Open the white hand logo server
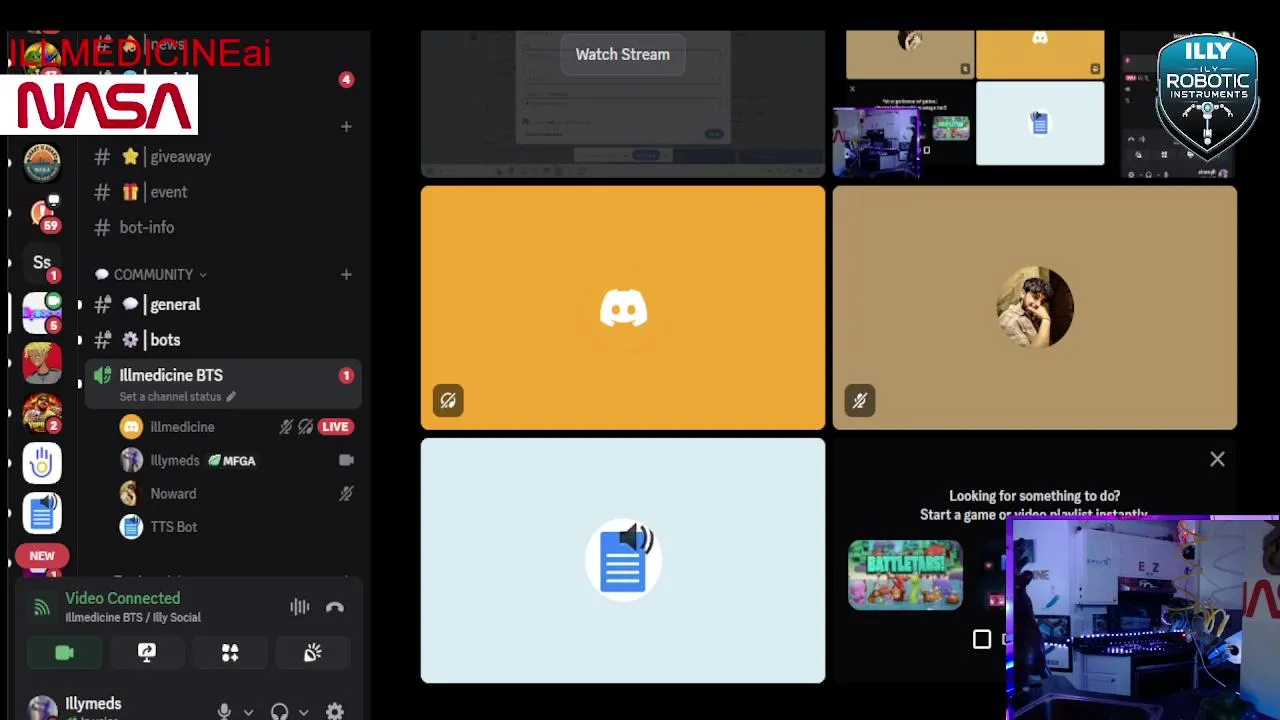The height and width of the screenshot is (720, 1280). pos(42,463)
